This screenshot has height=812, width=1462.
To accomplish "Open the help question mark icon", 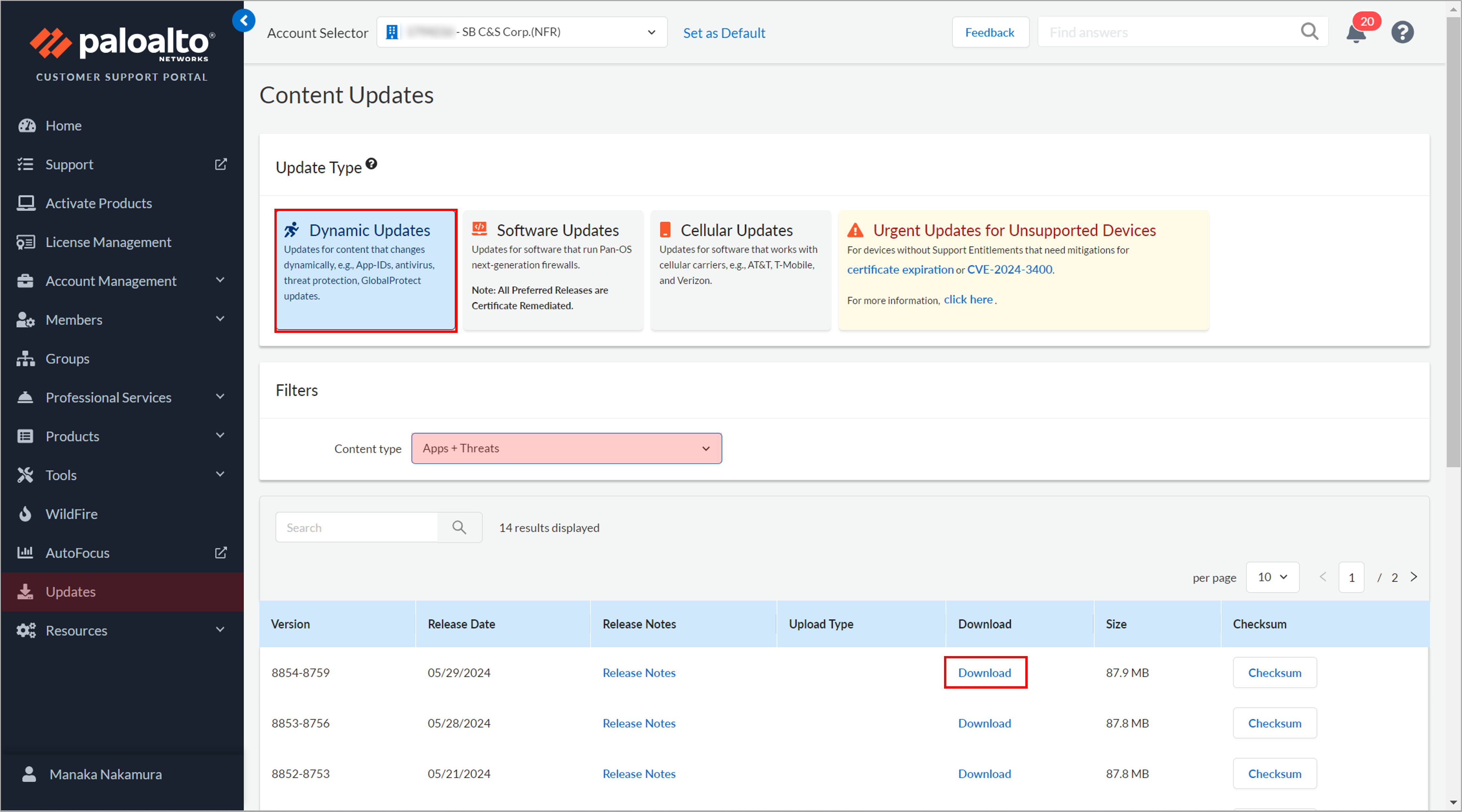I will click(x=1402, y=32).
